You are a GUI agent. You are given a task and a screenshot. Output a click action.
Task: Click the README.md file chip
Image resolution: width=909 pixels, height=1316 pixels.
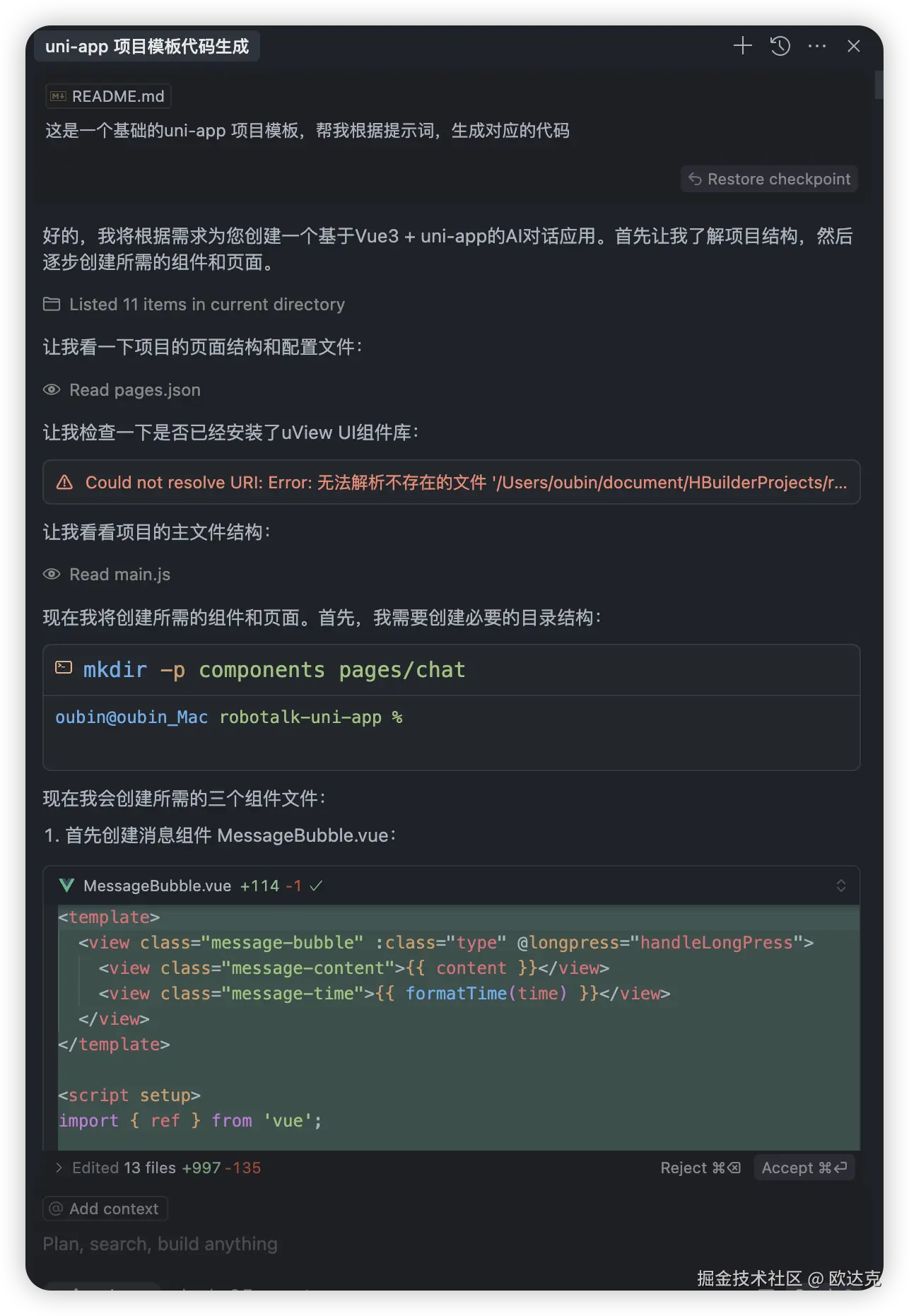(108, 96)
